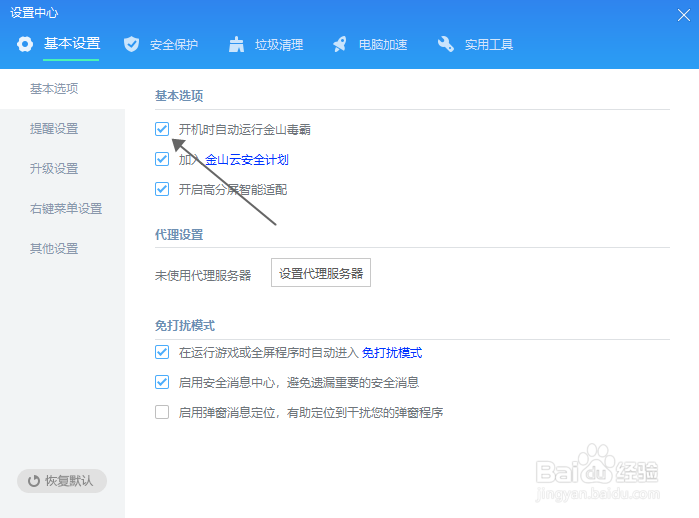Click the broom icon beside 垃圾清理
The image size is (699, 518).
click(x=236, y=44)
